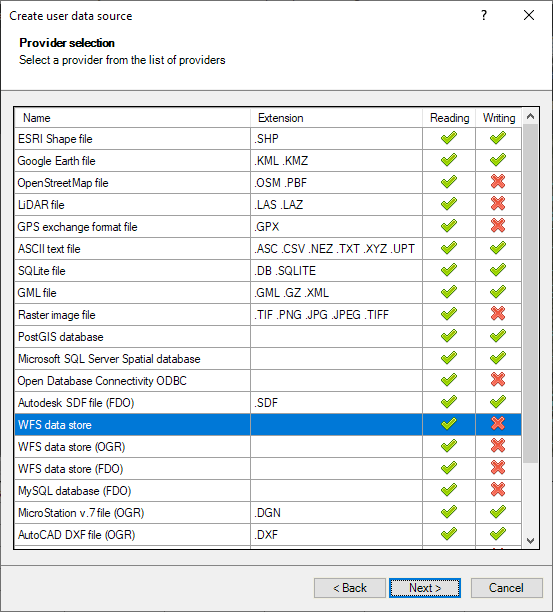Click the scrollbar up arrow

(530, 116)
